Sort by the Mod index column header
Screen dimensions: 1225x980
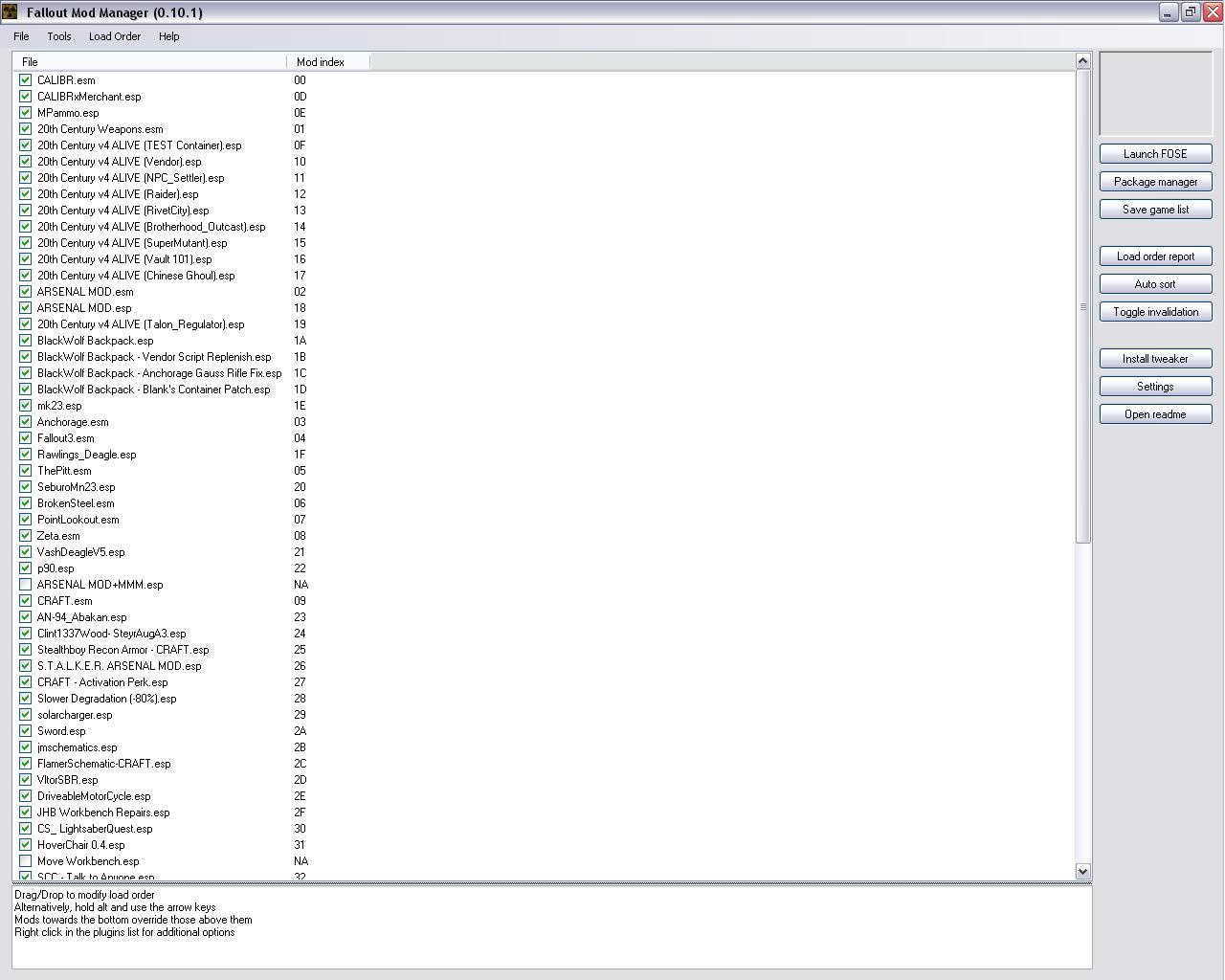328,61
